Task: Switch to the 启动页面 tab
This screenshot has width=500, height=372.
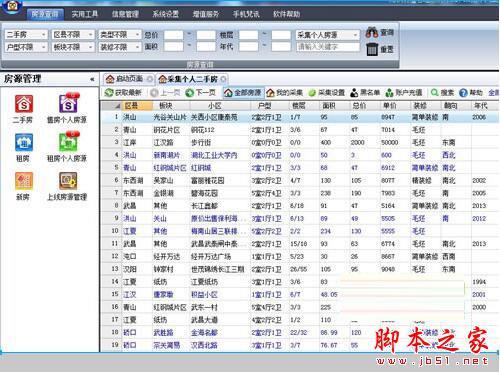Action: (x=129, y=79)
